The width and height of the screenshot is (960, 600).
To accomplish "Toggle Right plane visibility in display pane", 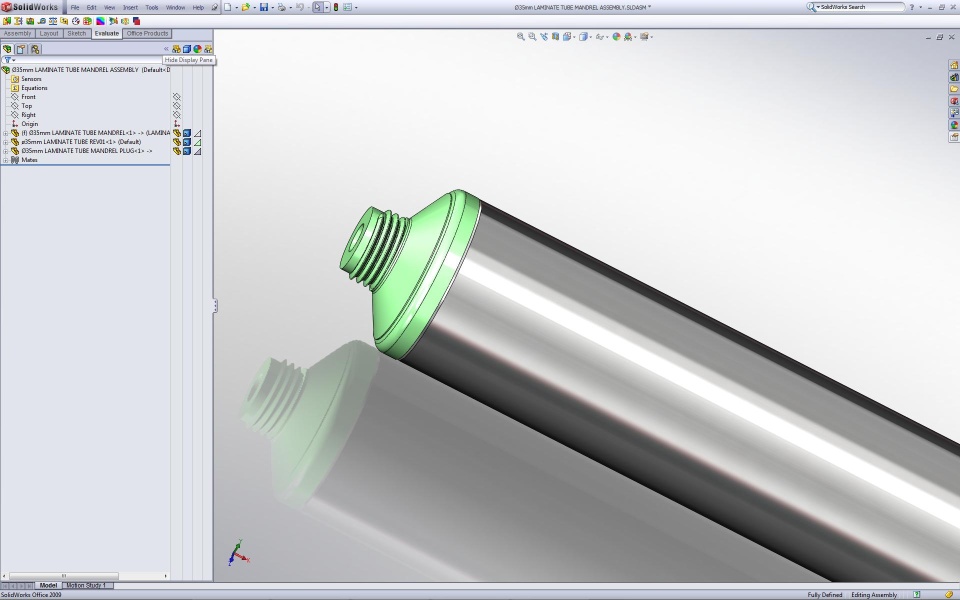I will click(x=176, y=114).
